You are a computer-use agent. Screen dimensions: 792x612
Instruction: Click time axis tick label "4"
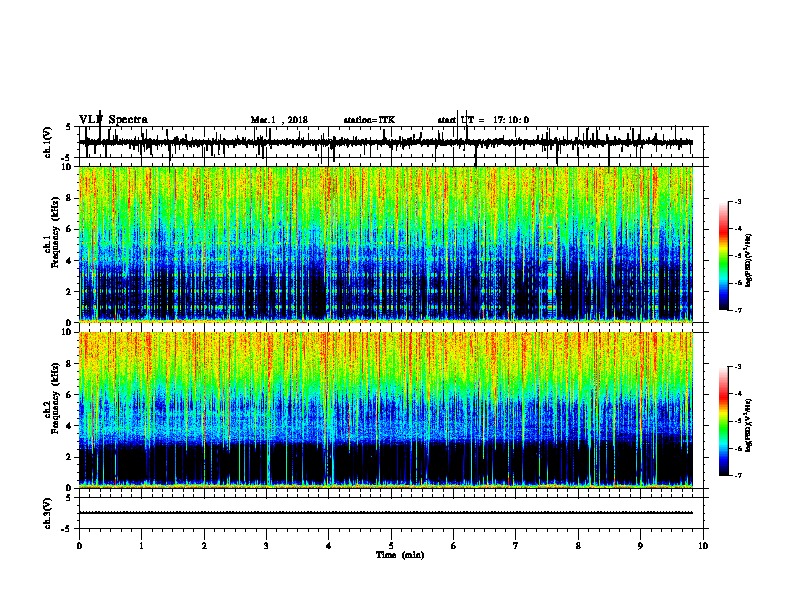click(x=329, y=546)
